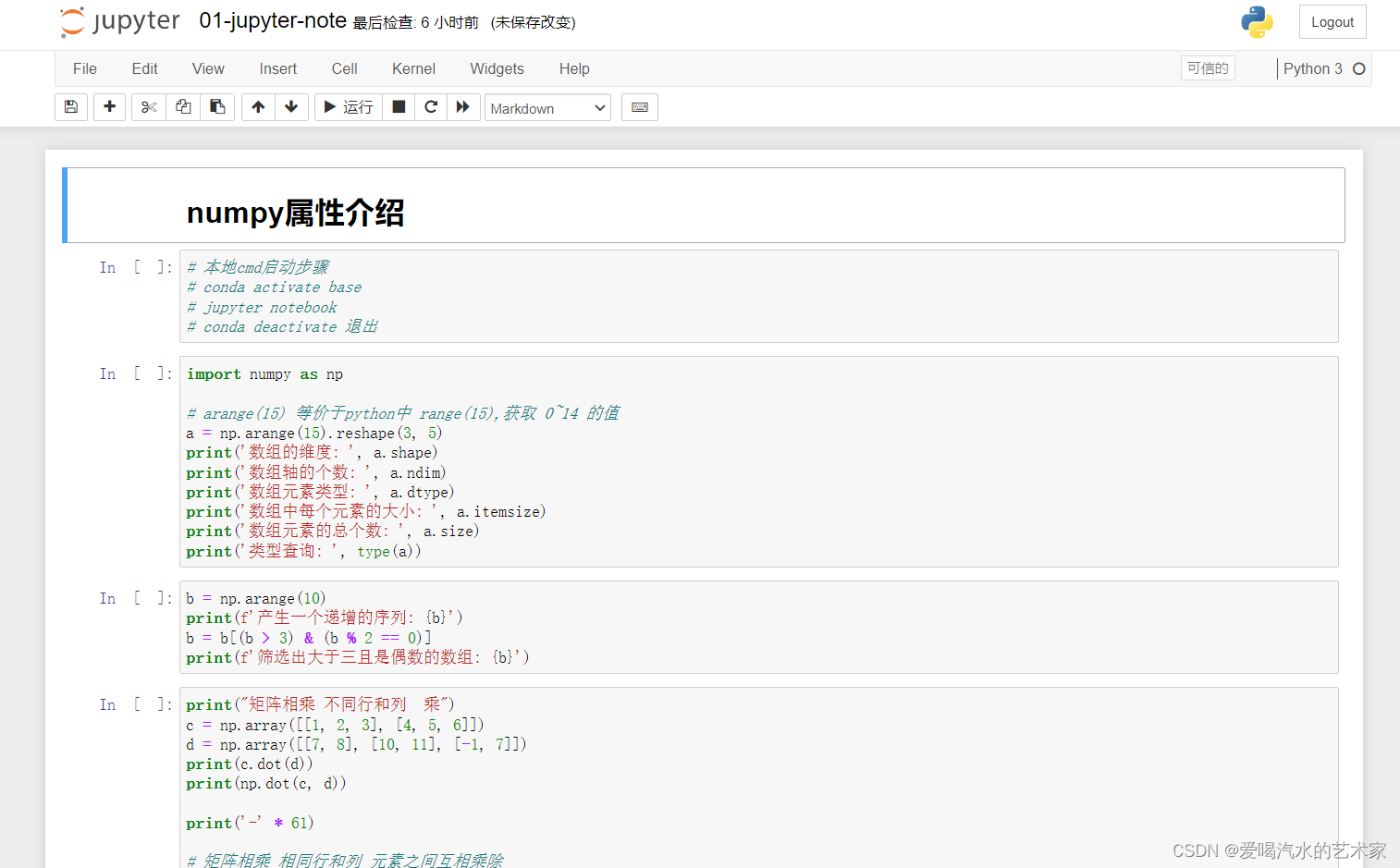Click the In [ ] prompt of import cell
Screen dimensions: 1400x868
pos(136,373)
